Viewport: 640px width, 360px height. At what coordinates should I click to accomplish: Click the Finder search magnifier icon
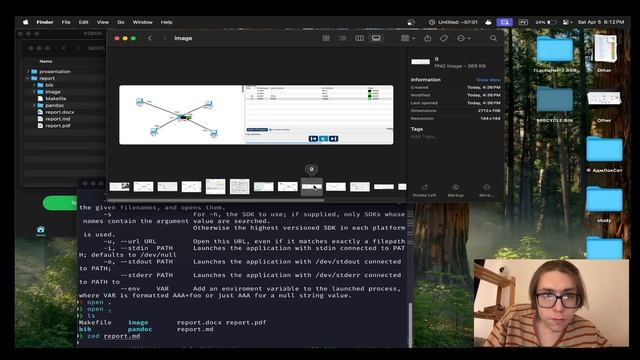pyautogui.click(x=493, y=38)
